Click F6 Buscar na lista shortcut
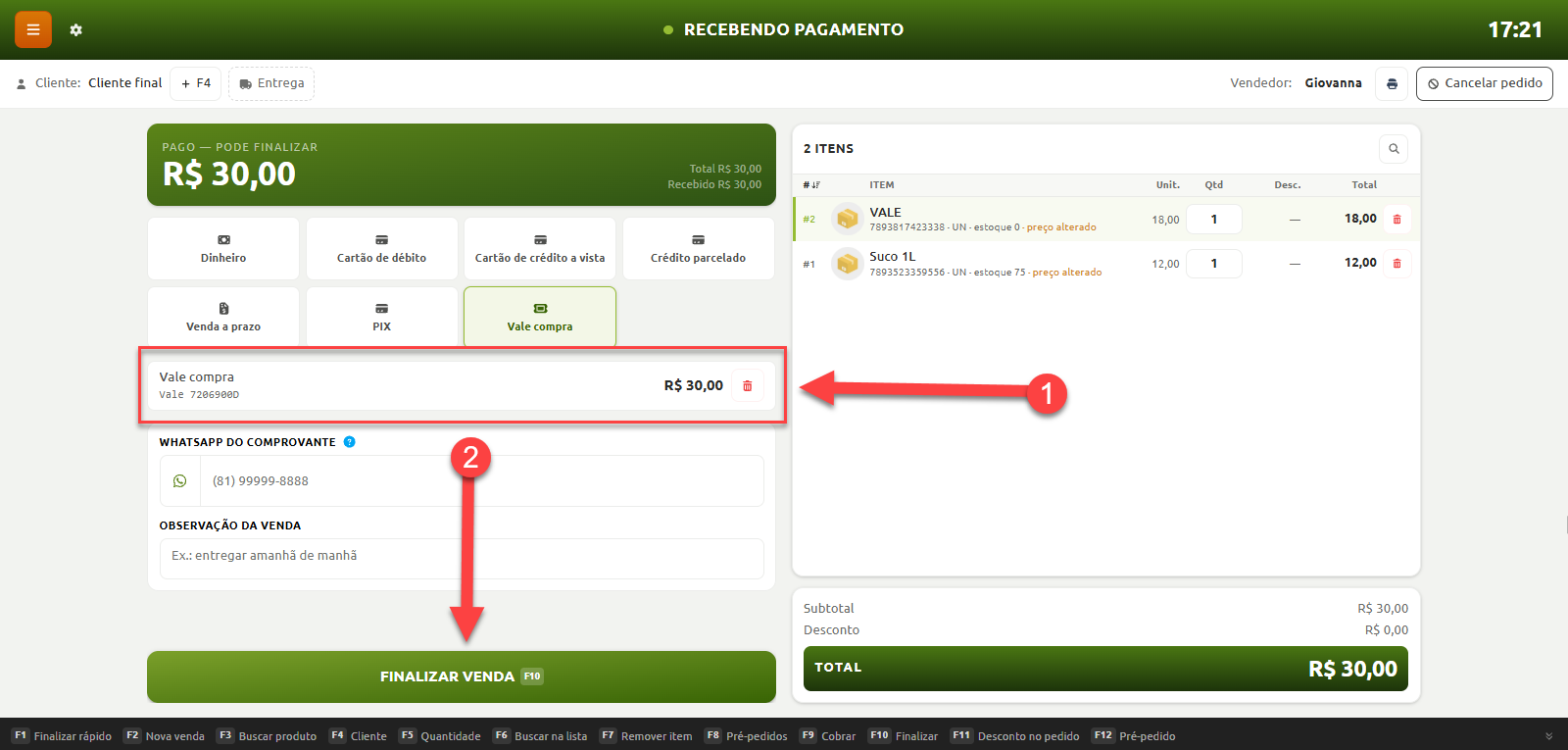Image resolution: width=1568 pixels, height=750 pixels. [540, 736]
